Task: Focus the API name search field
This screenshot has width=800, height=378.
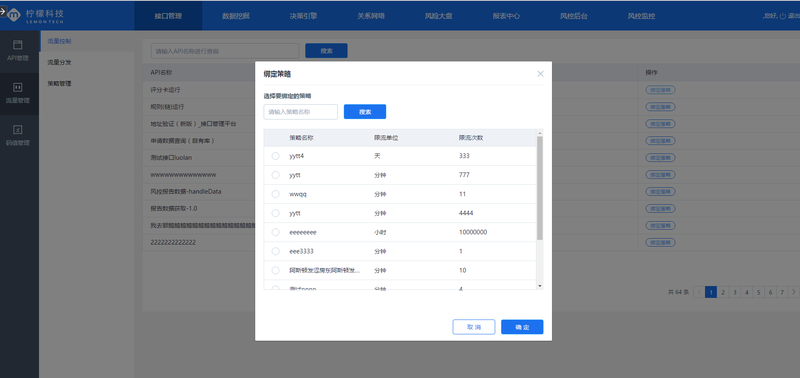Action: pyautogui.click(x=225, y=51)
